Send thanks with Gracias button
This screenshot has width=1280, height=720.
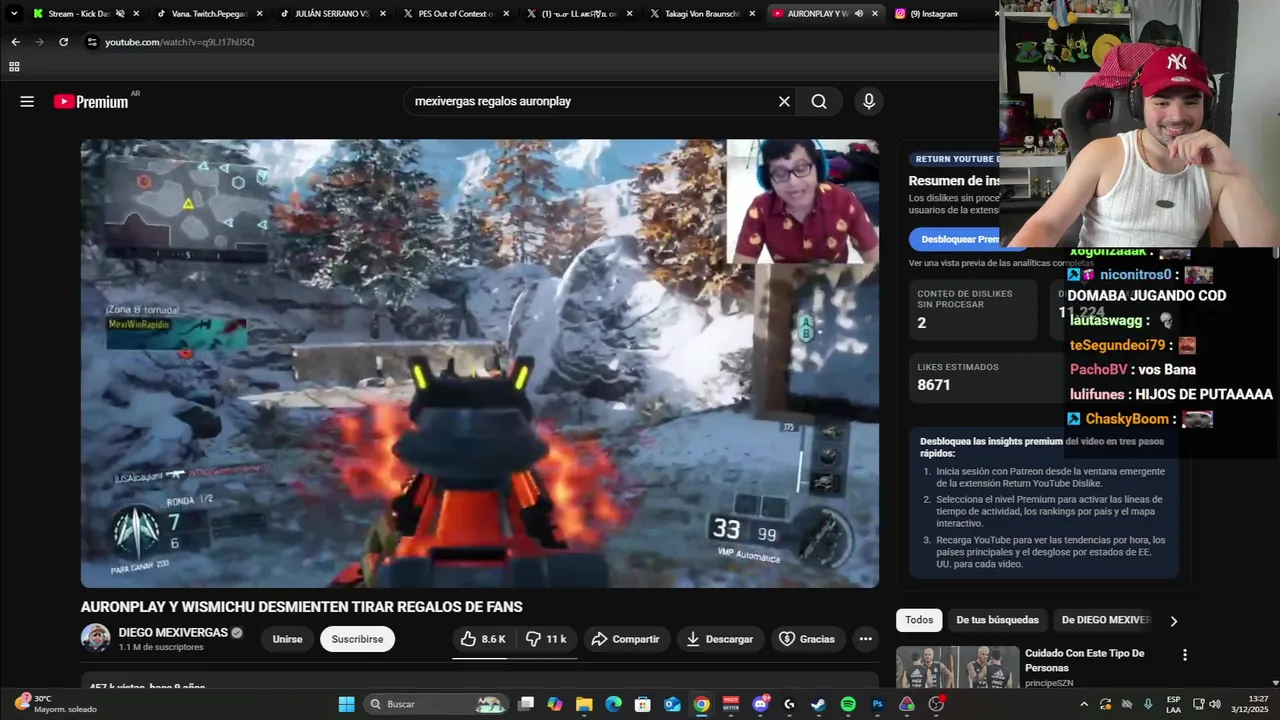(807, 639)
